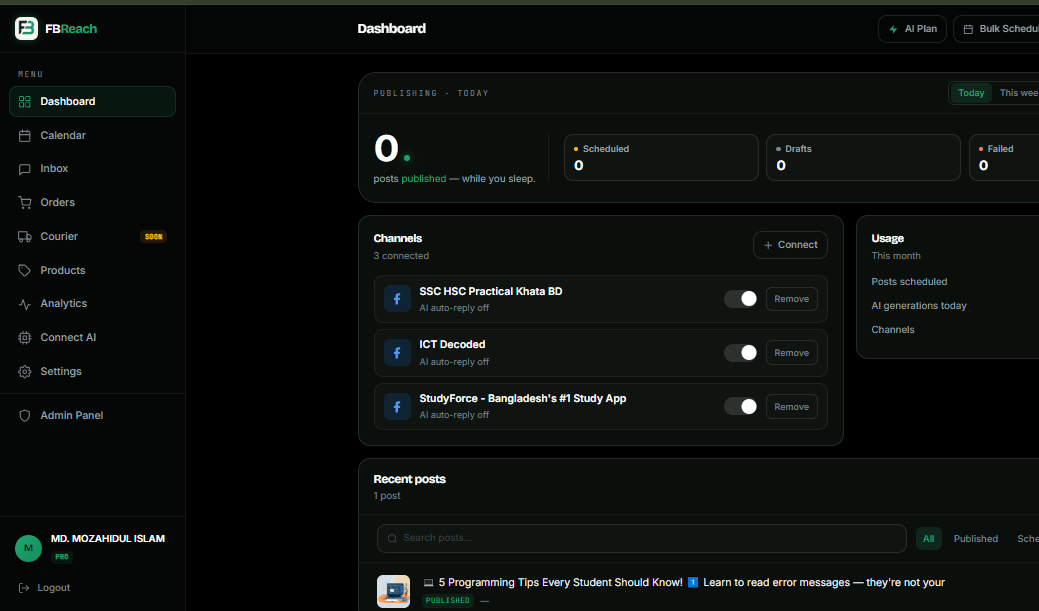
Task: Click the SOON badge beside Courier
Action: tap(154, 237)
